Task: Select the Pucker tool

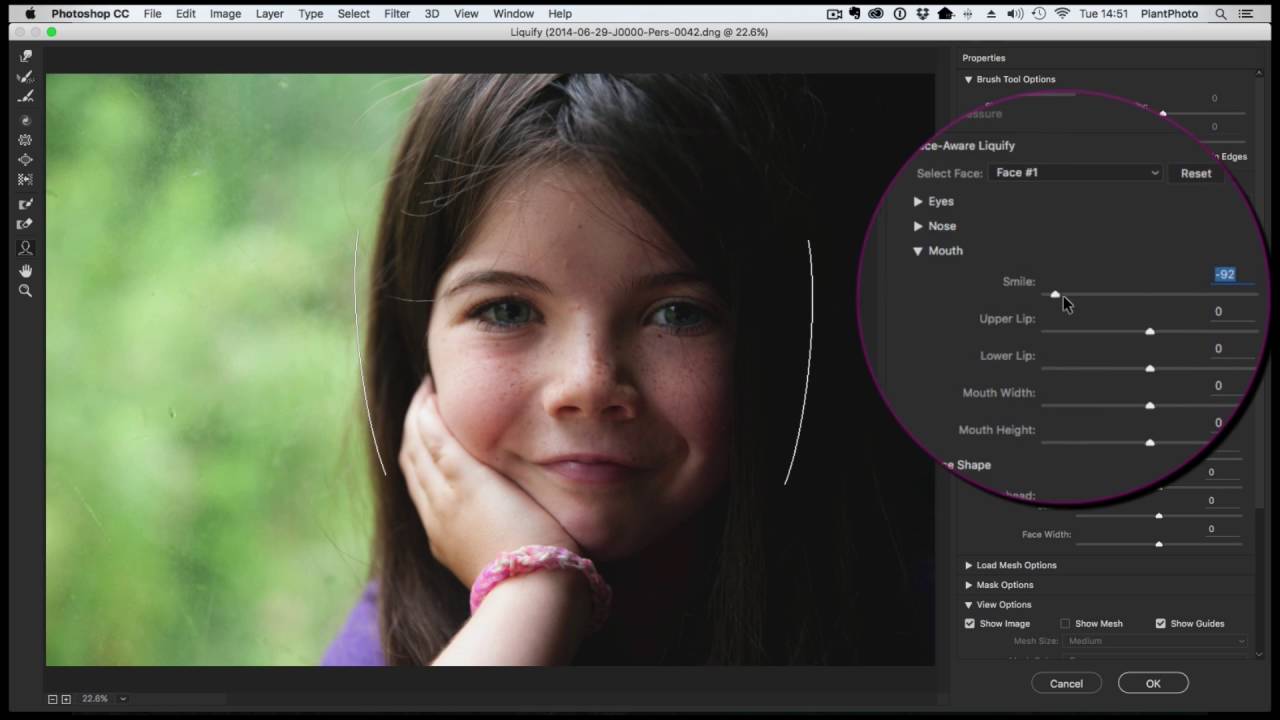Action: tap(26, 141)
